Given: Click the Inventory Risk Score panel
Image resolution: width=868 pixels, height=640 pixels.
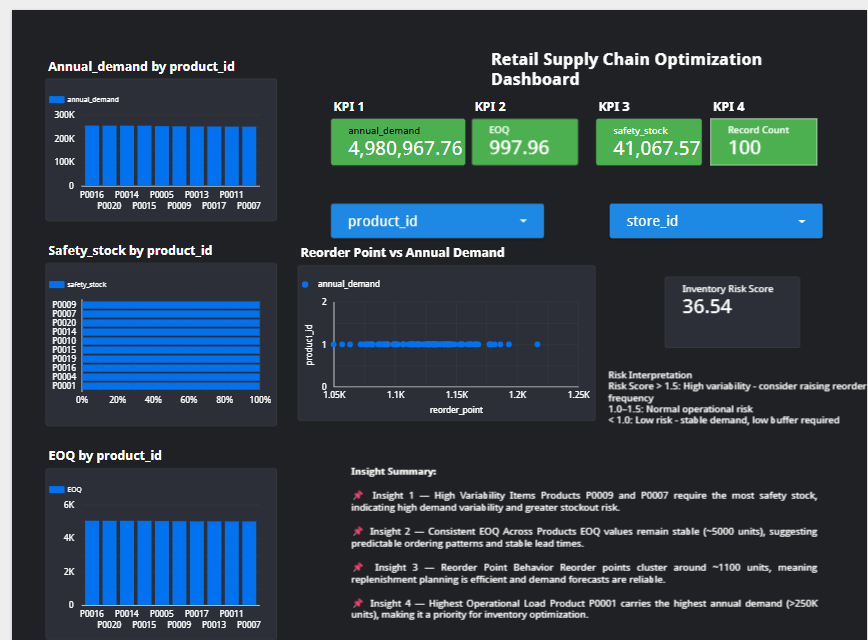Looking at the screenshot, I should [x=731, y=312].
